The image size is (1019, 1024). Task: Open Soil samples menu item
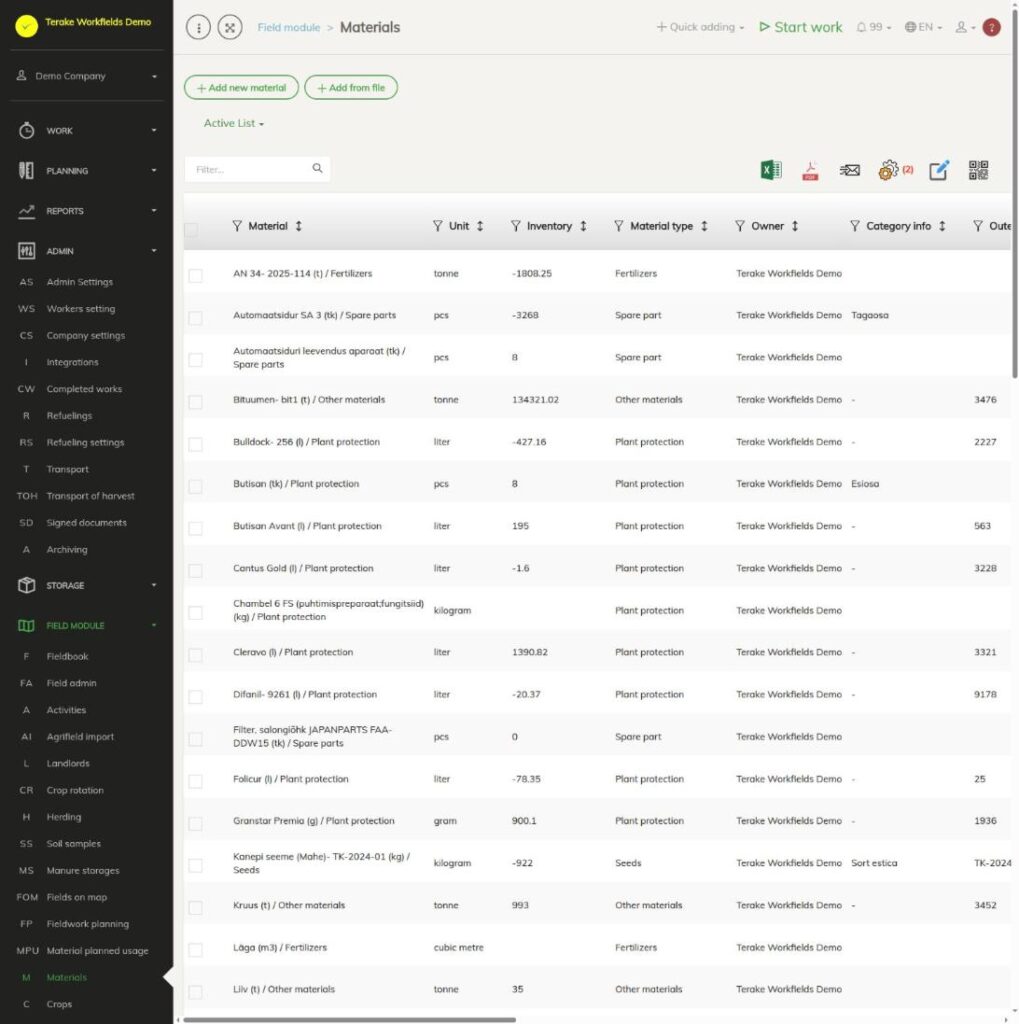[x=74, y=844]
